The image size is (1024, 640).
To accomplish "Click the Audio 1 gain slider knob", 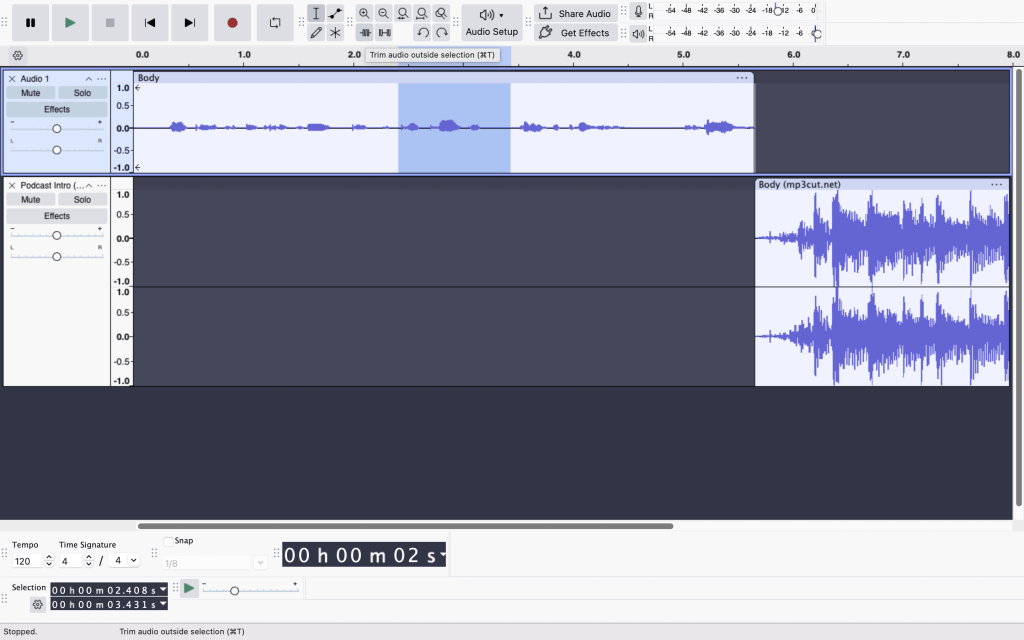I will click(57, 129).
